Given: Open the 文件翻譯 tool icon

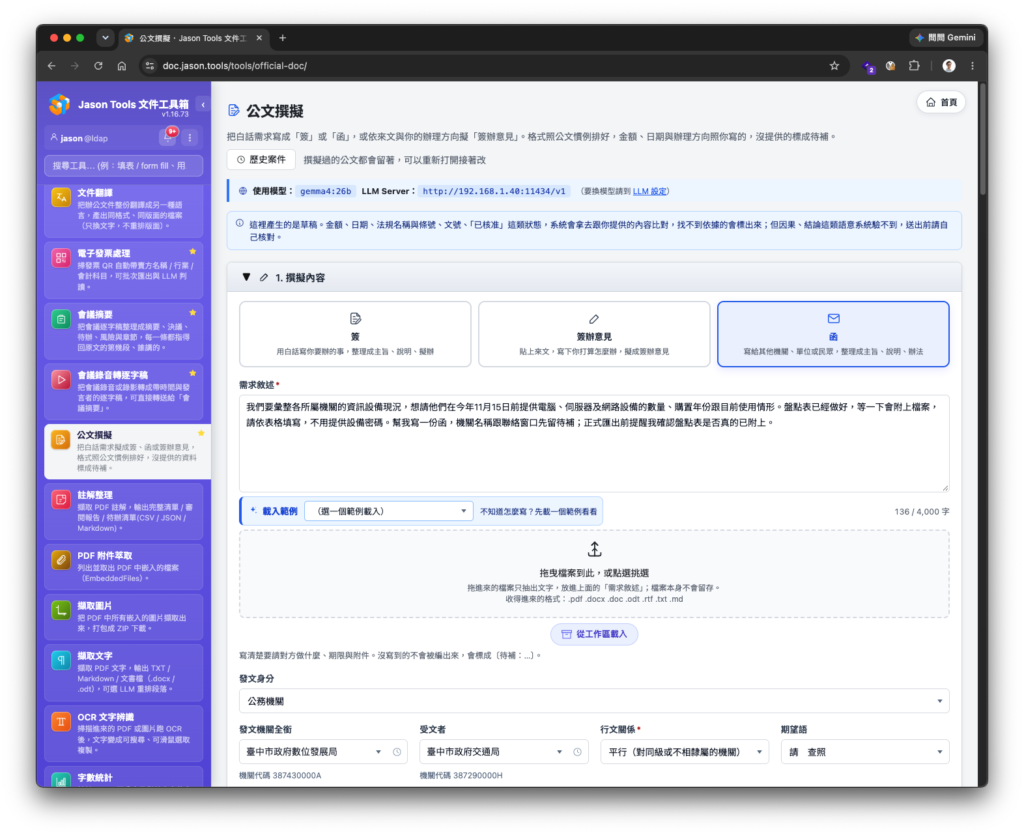Looking at the screenshot, I should click(61, 197).
